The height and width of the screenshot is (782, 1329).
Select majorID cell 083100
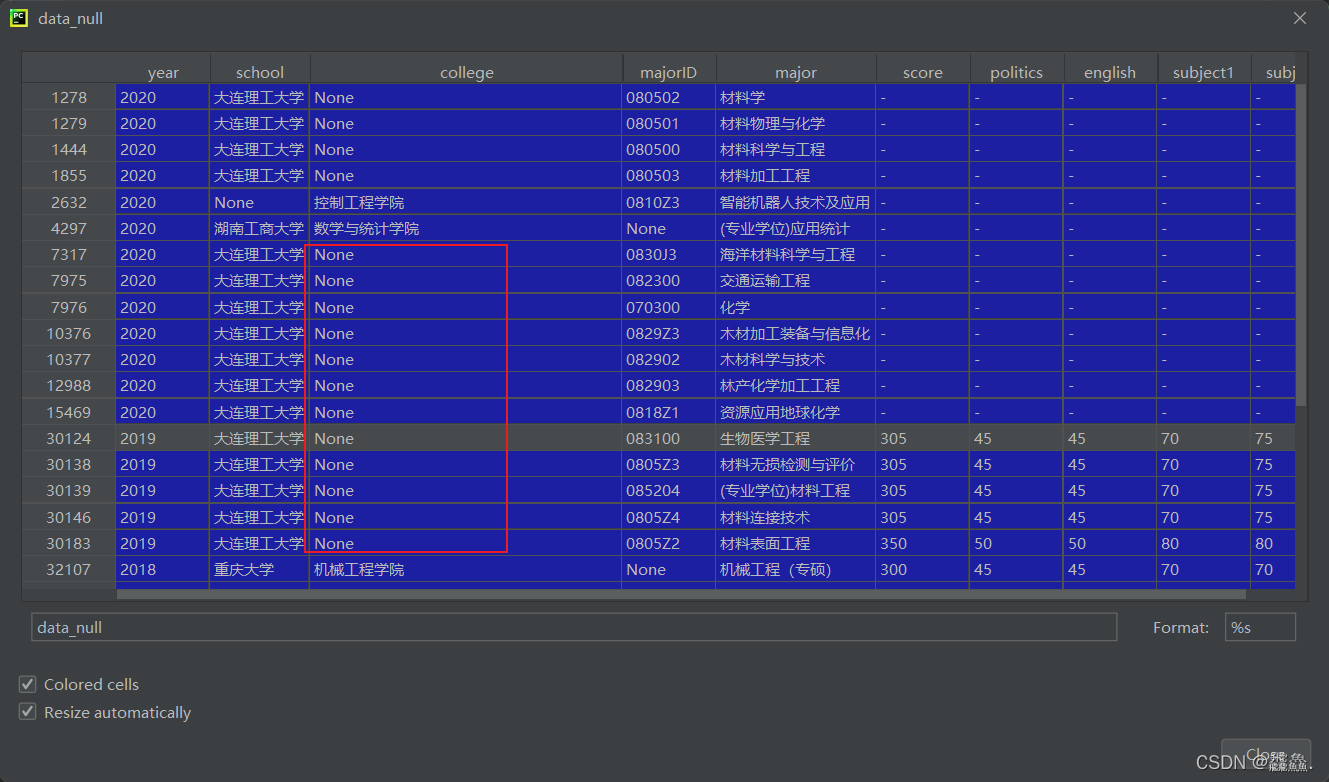(669, 438)
